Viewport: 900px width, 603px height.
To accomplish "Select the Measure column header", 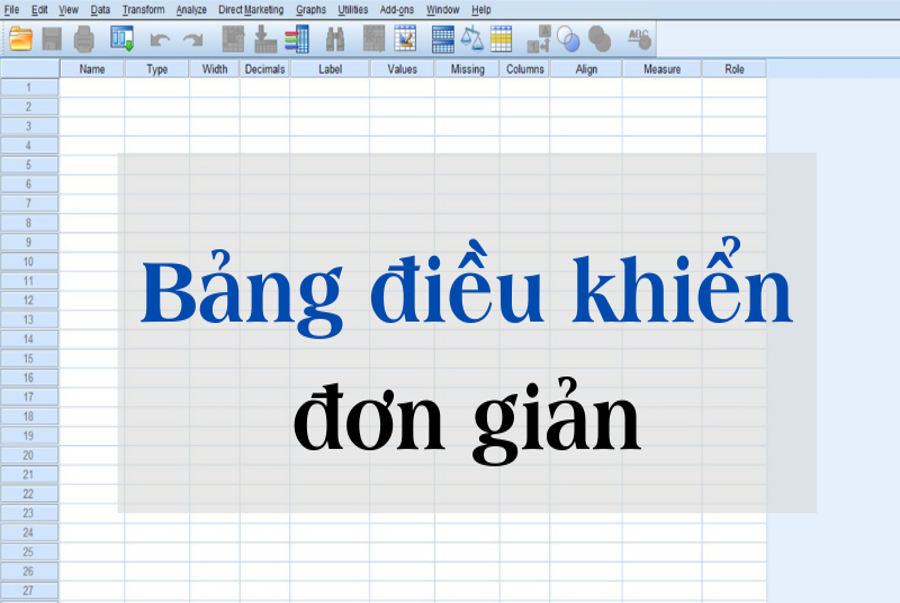I will [x=661, y=69].
